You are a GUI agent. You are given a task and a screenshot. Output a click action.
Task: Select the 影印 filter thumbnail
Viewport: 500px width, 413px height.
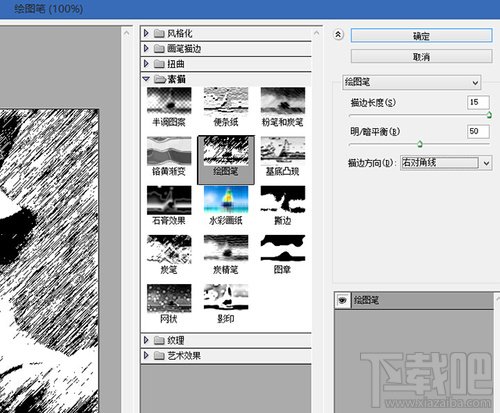click(x=226, y=298)
